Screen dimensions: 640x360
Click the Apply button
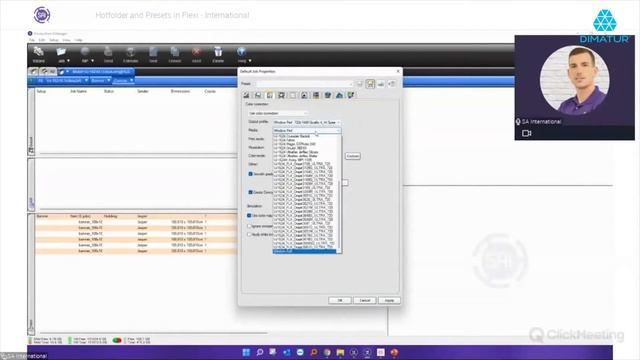[x=389, y=300]
